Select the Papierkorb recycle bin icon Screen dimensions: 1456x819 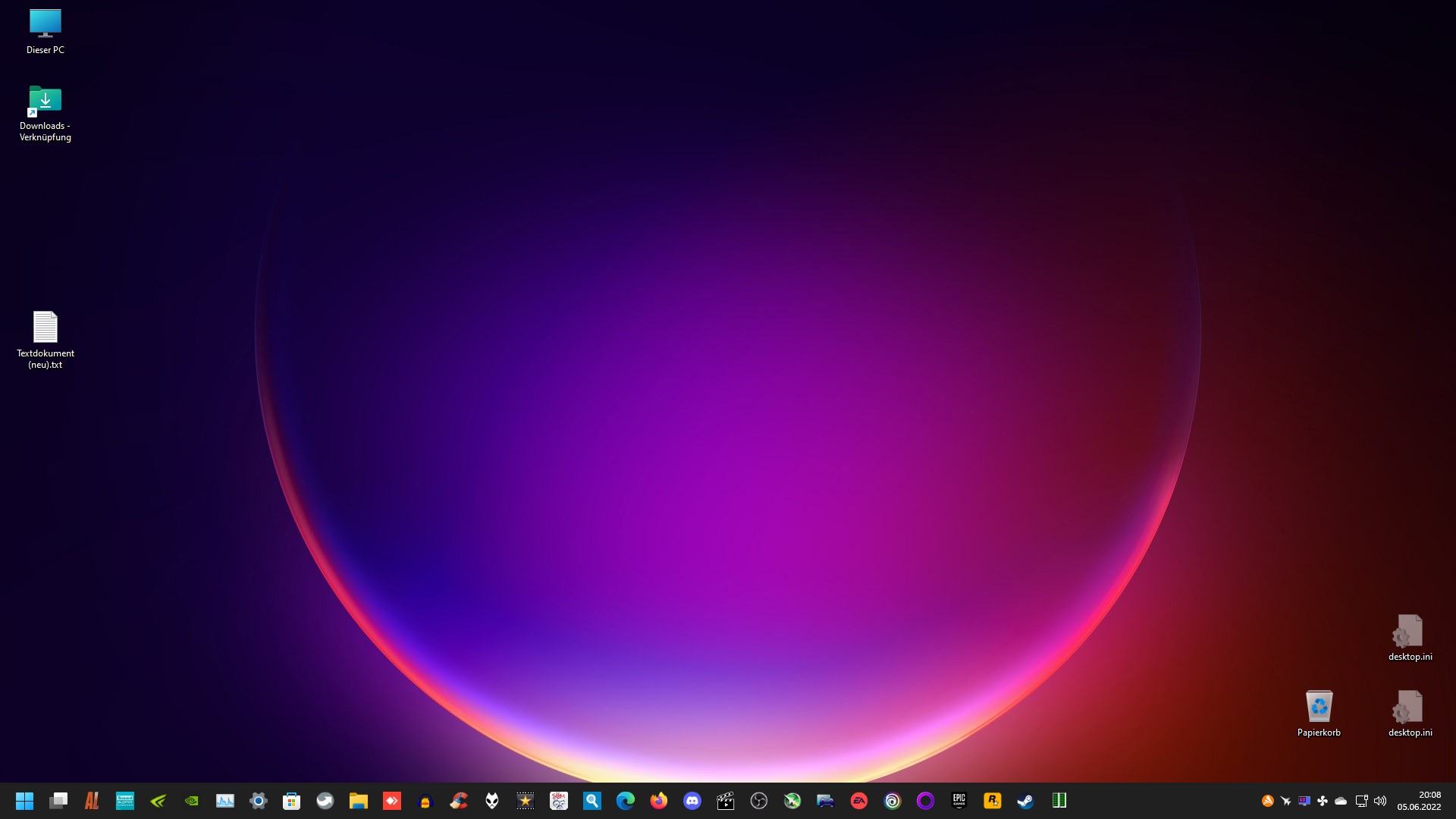click(x=1319, y=714)
